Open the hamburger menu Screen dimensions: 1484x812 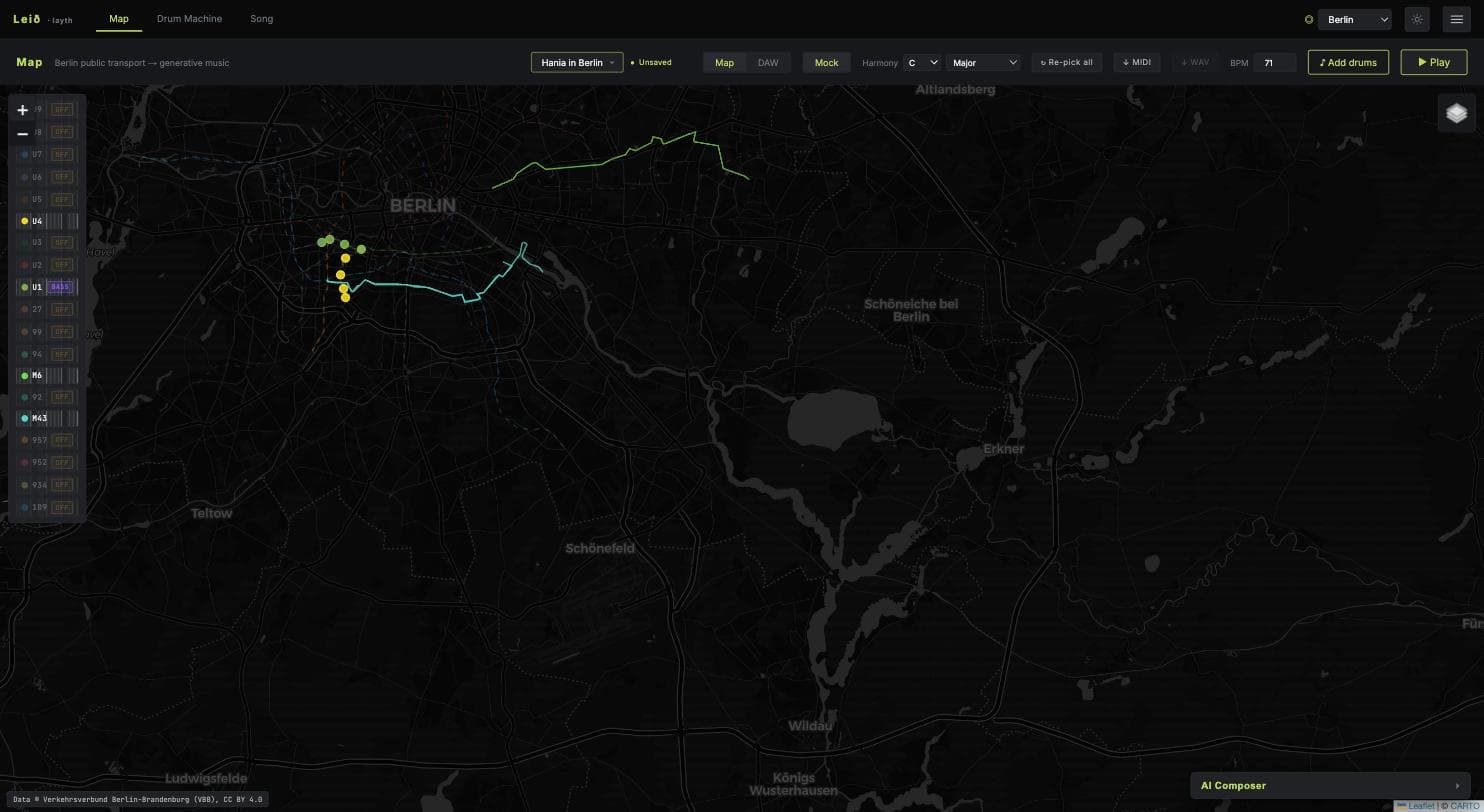pyautogui.click(x=1456, y=19)
